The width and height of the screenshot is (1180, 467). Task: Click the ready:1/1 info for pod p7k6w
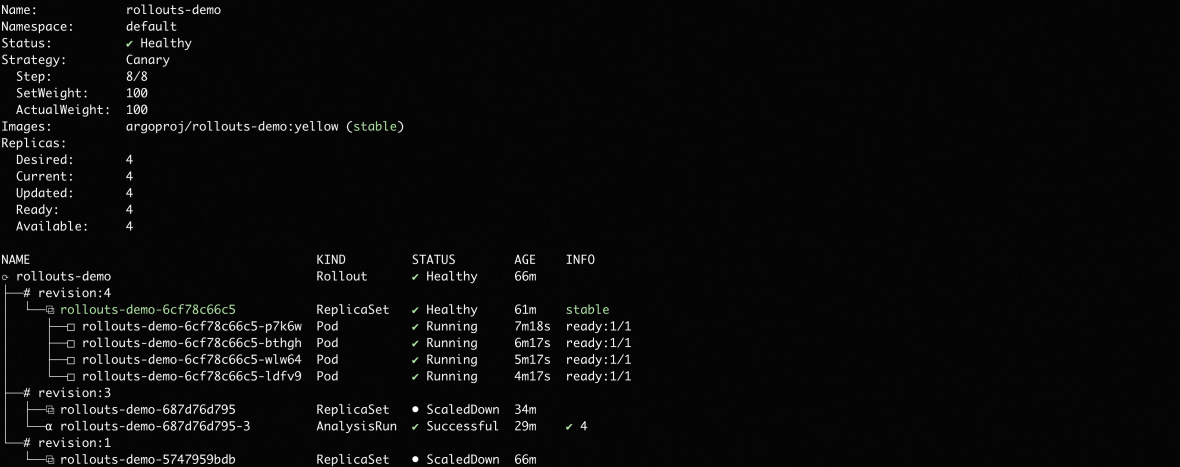598,327
